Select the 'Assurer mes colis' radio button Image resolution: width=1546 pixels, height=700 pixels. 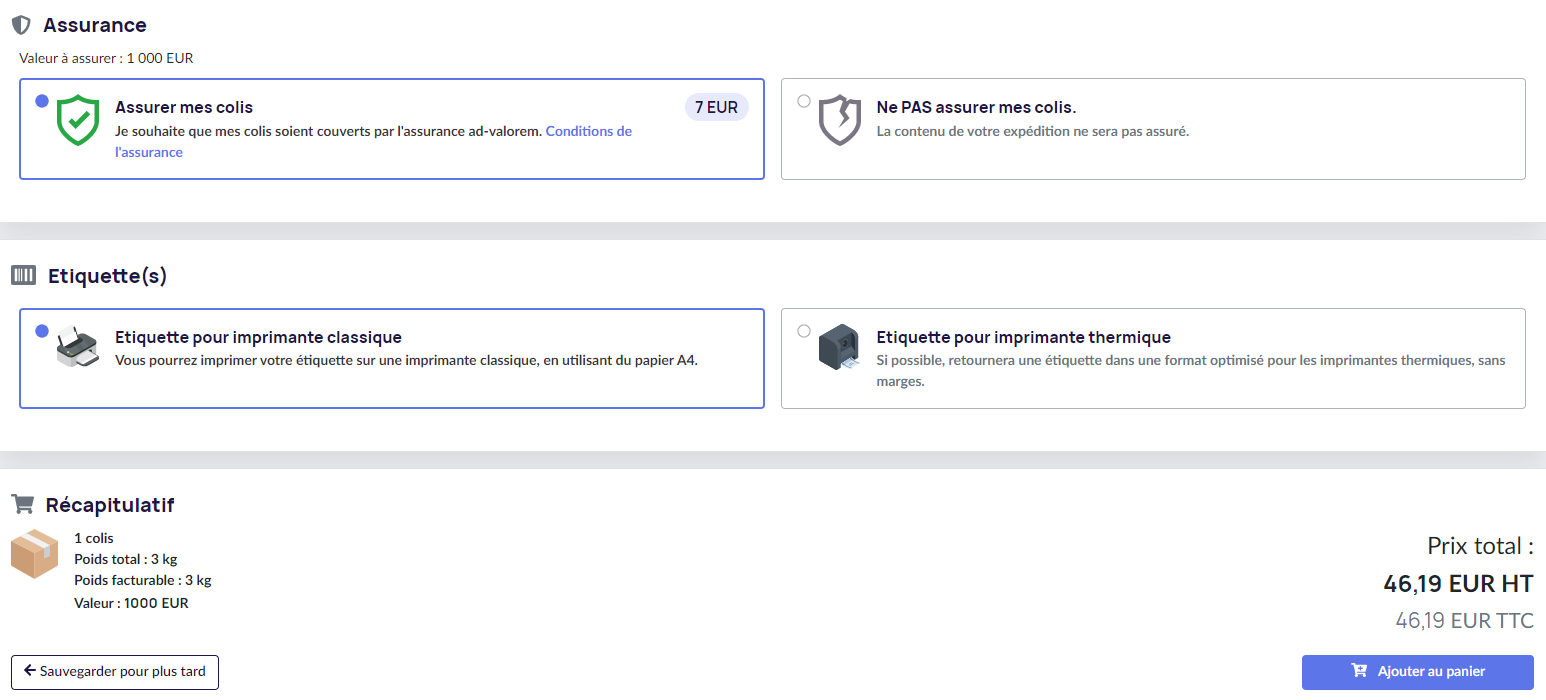coord(42,101)
